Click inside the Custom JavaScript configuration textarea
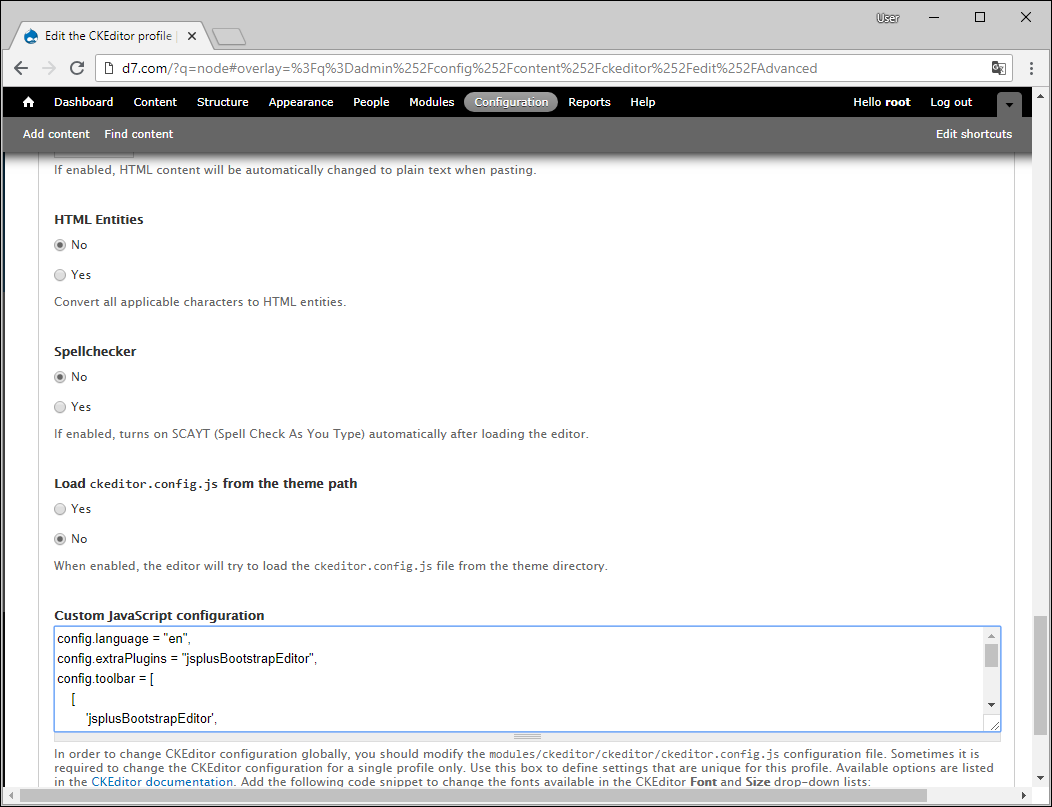 pos(519,679)
